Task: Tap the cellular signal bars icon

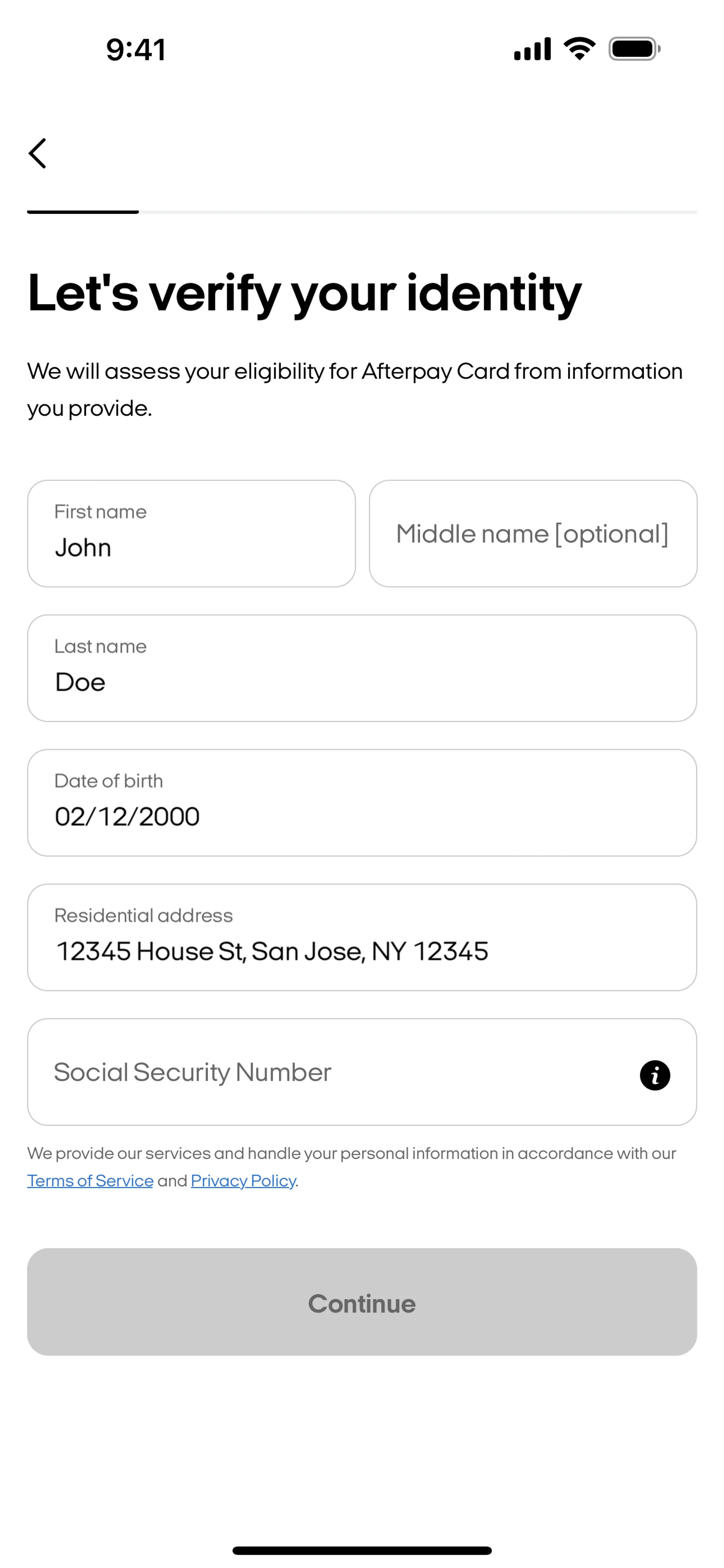Action: tap(532, 49)
